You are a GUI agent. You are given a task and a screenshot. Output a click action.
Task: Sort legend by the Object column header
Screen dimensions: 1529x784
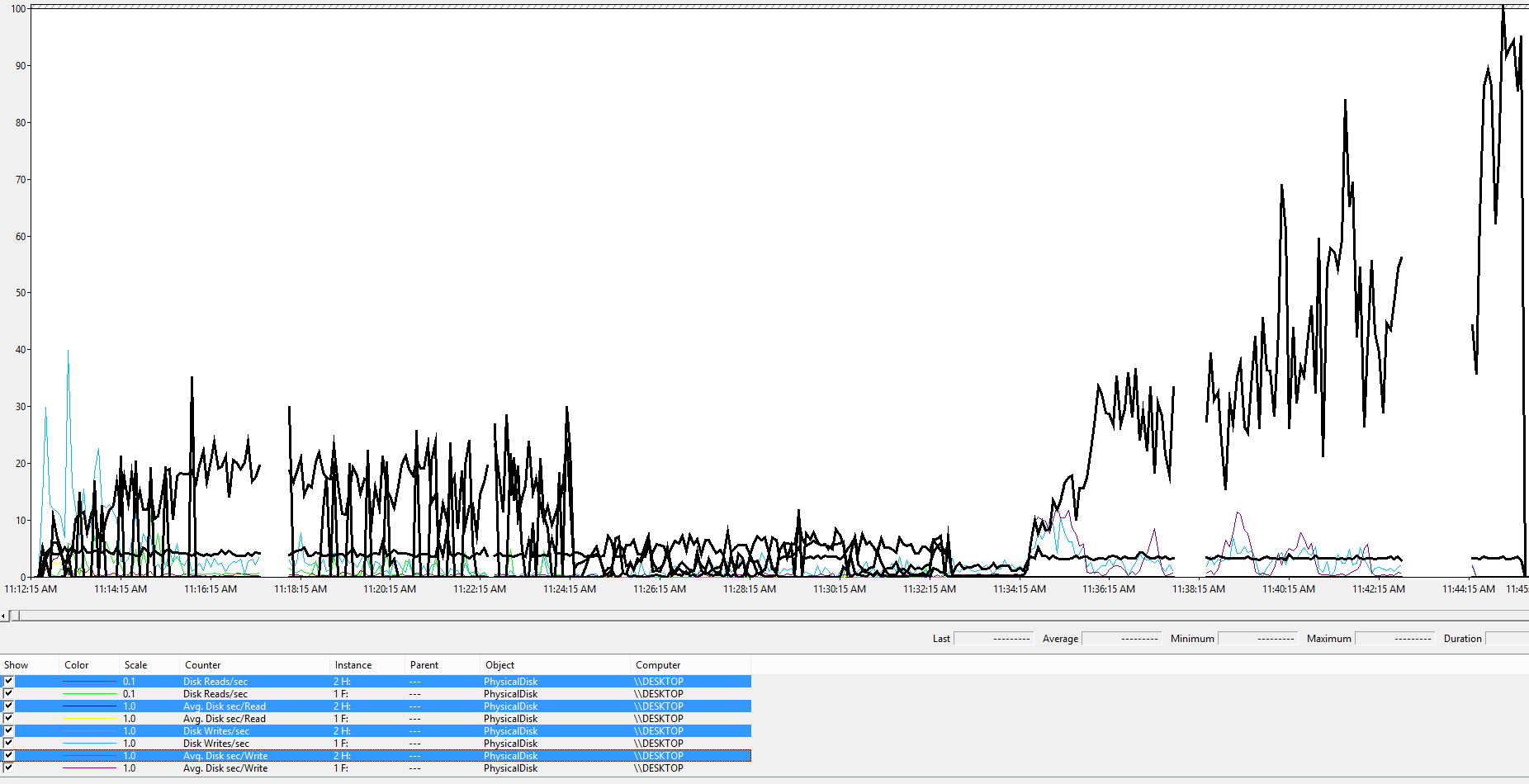point(499,665)
